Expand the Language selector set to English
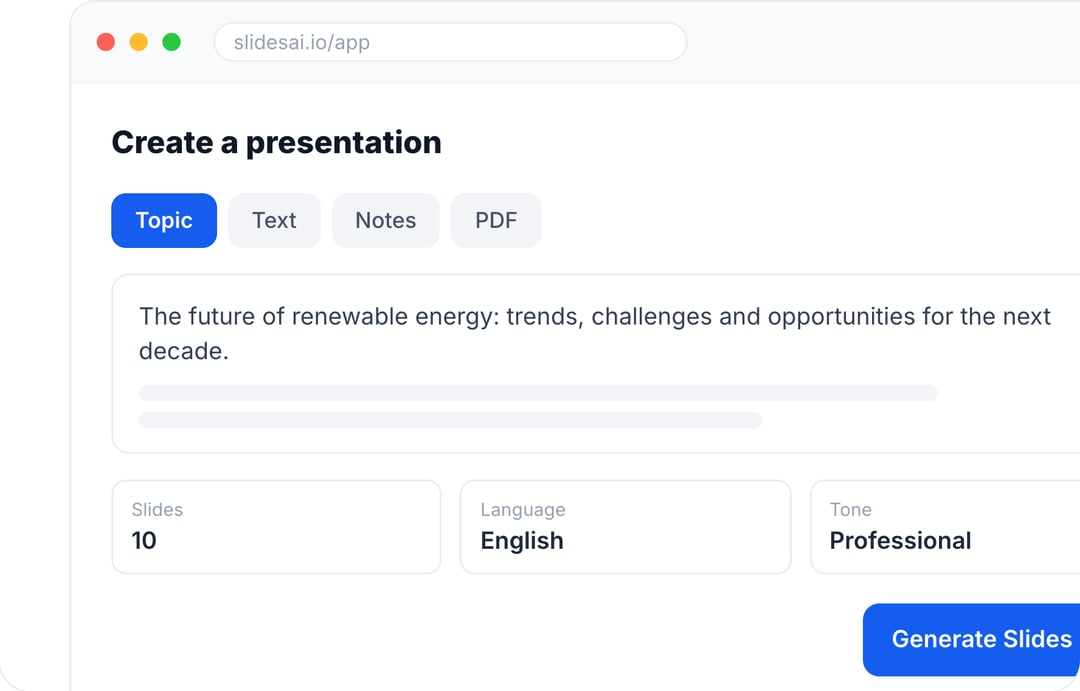1080x691 pixels. [625, 527]
